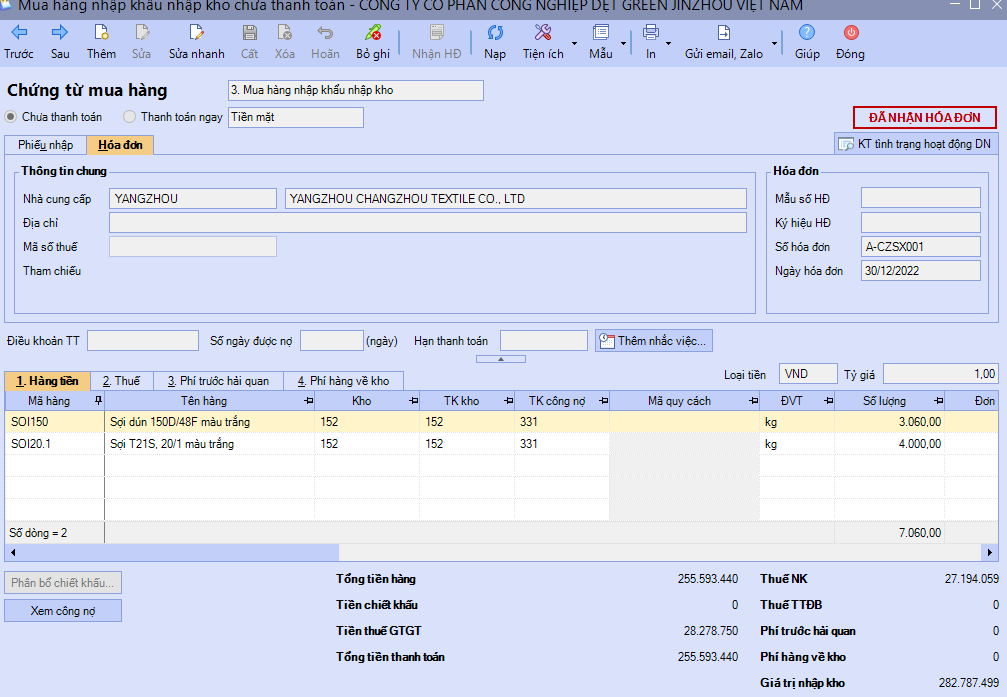Click ĐÃ NHẬN HÓA ĐƠN status label

click(x=925, y=118)
